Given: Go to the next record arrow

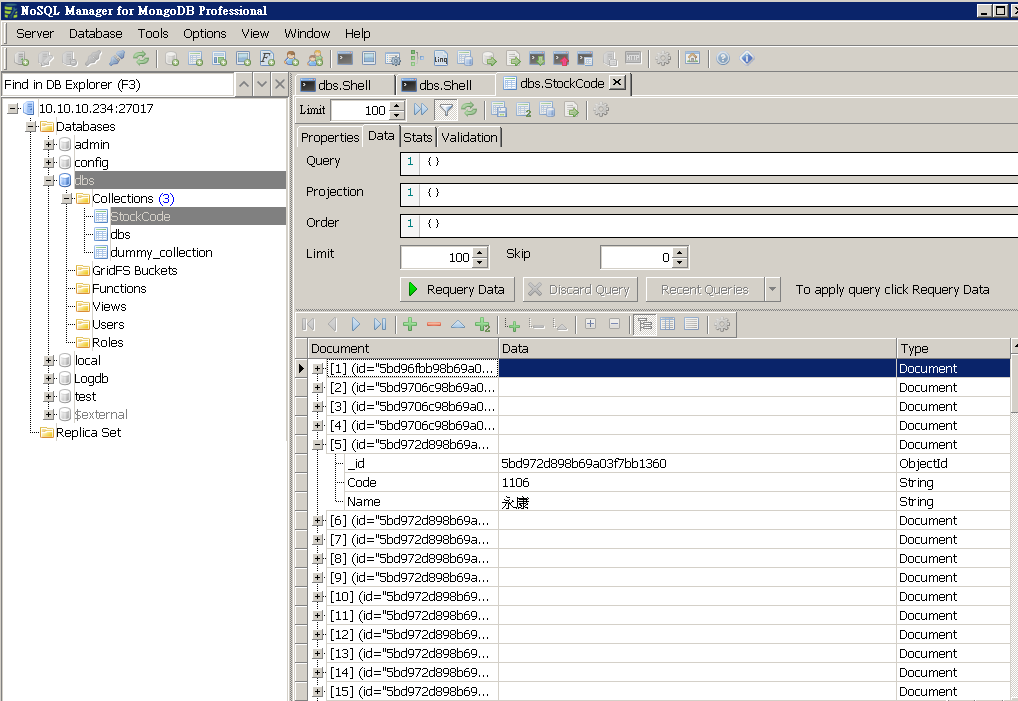Looking at the screenshot, I should pyautogui.click(x=356, y=325).
